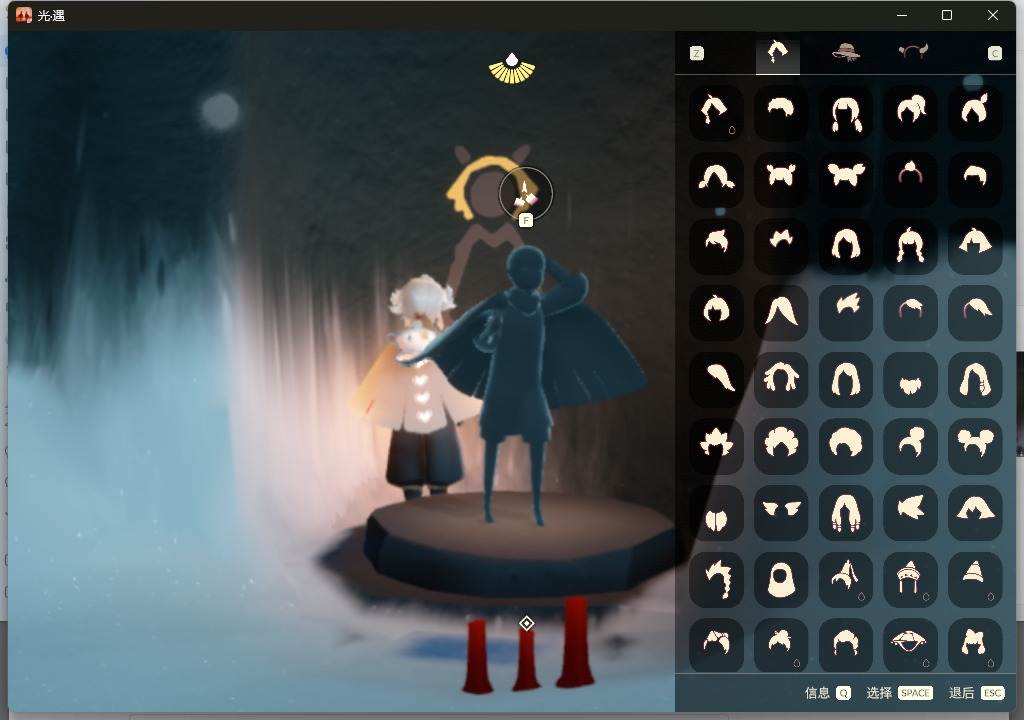Pick the hooded veil icon in row eight, second column
Viewport: 1024px width, 720px height.
coord(781,580)
